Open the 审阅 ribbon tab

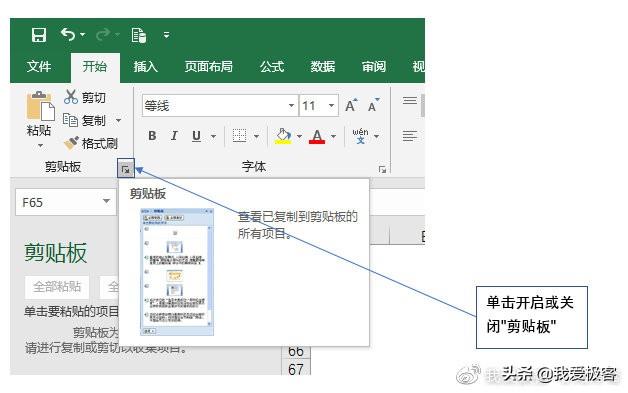coord(374,67)
